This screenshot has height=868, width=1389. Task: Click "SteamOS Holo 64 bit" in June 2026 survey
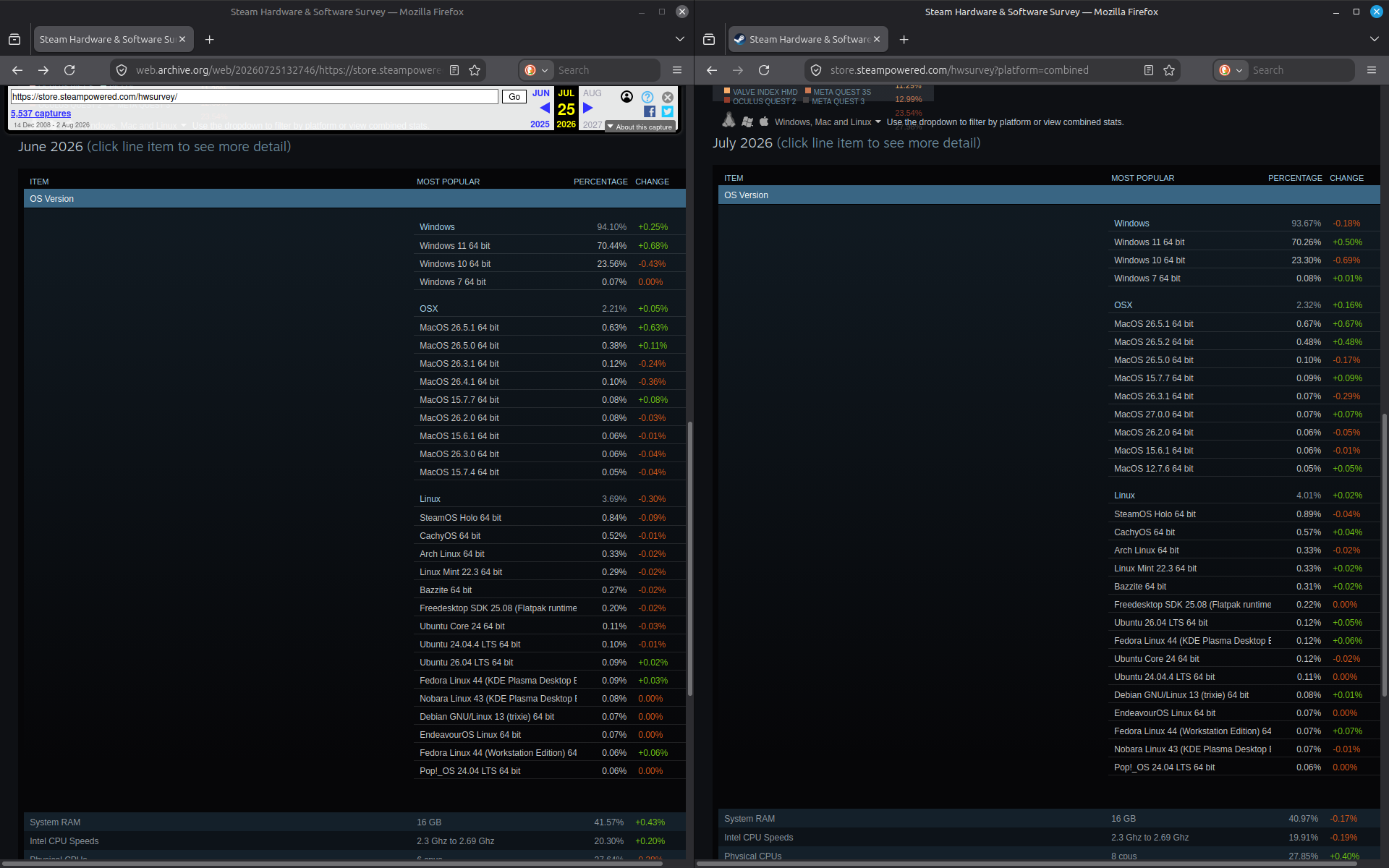460,518
